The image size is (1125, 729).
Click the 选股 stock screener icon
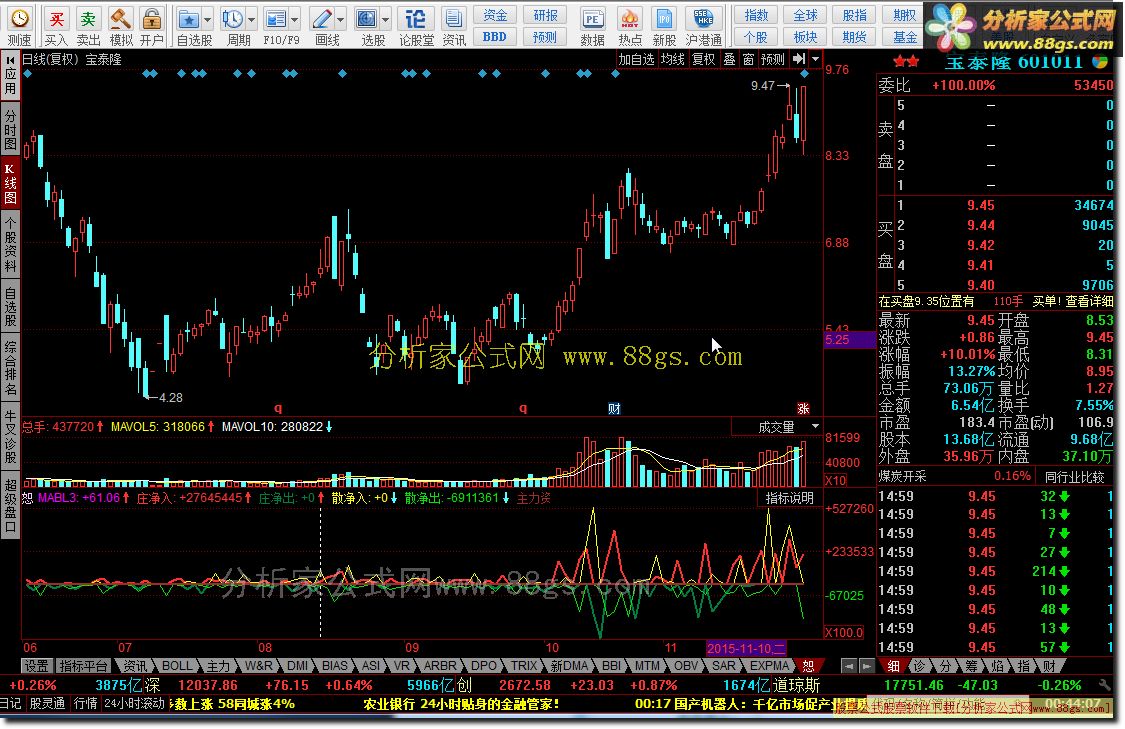[x=367, y=19]
